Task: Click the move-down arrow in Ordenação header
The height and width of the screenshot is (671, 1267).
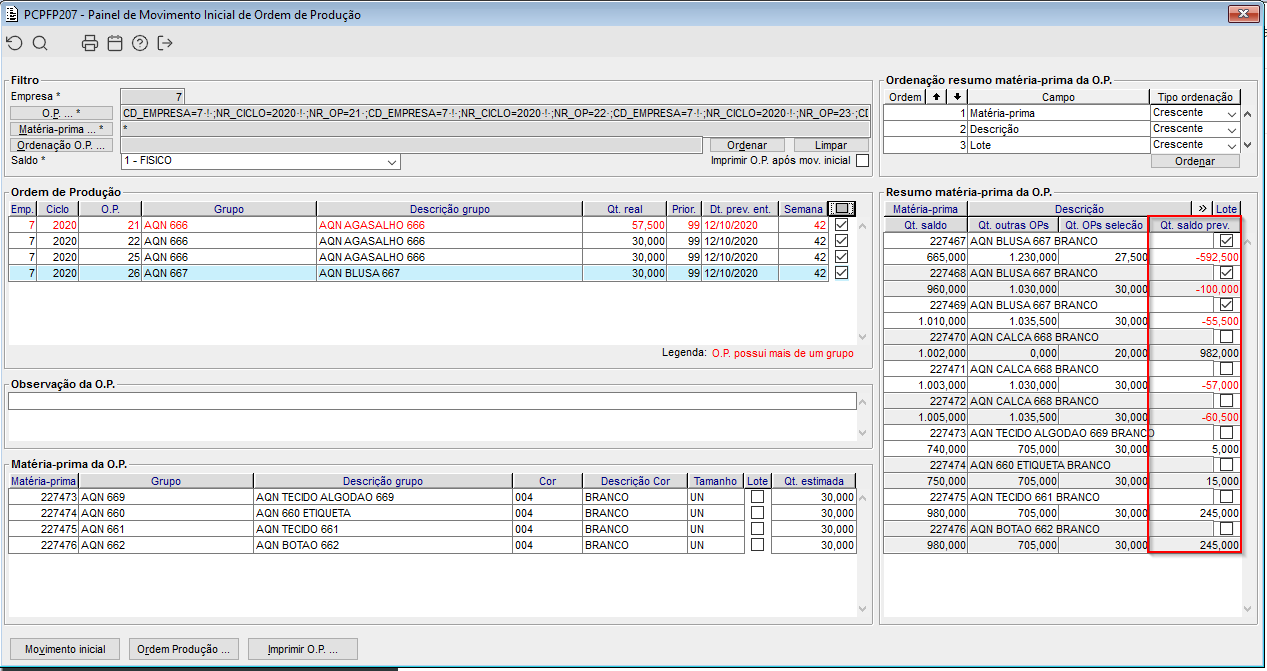Action: pyautogui.click(x=957, y=97)
